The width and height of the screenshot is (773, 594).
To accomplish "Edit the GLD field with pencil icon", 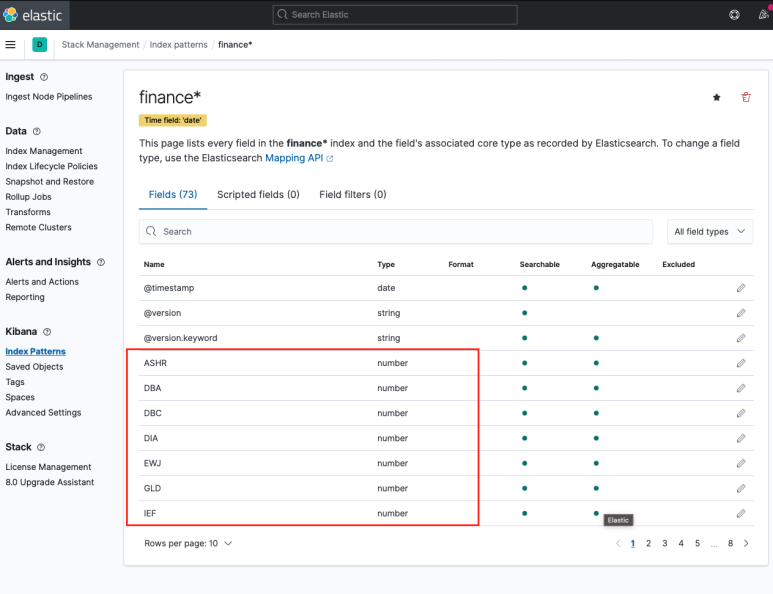I will (741, 489).
